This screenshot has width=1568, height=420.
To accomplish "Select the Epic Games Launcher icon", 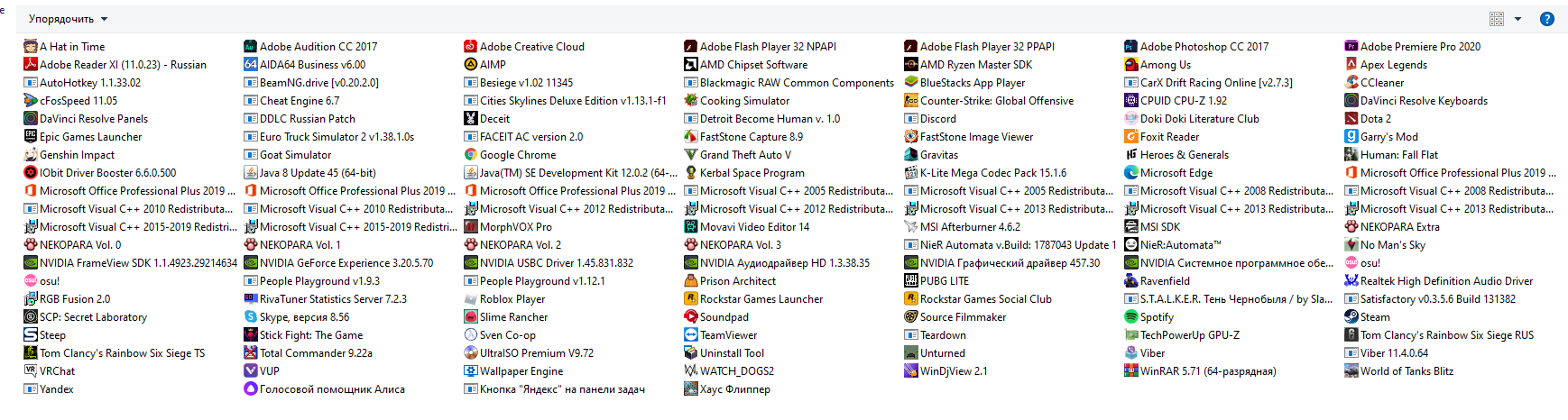I will 31,136.
